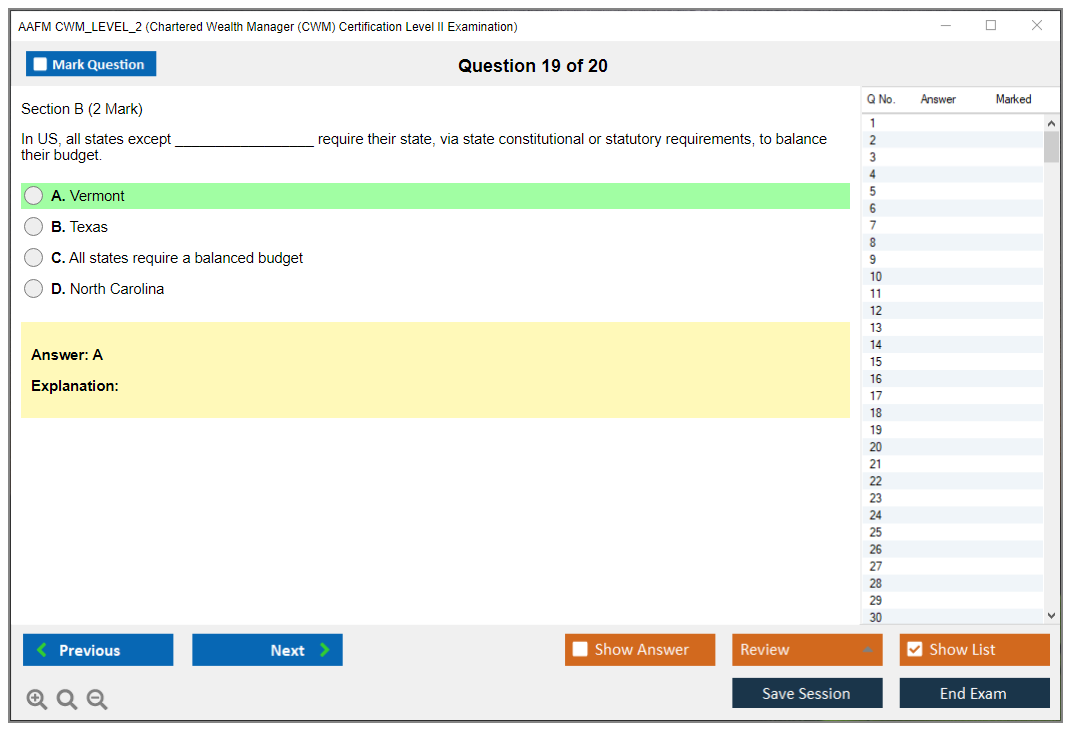This screenshot has height=735, width=1075.
Task: Maximize the exam window
Action: click(991, 26)
